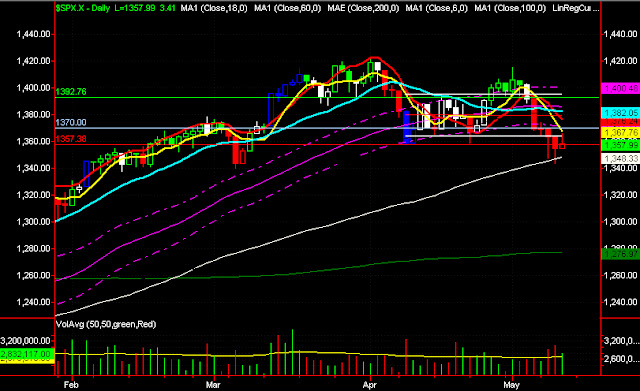
Task: Click the 1,320.00 left price axis label
Action: [33, 195]
